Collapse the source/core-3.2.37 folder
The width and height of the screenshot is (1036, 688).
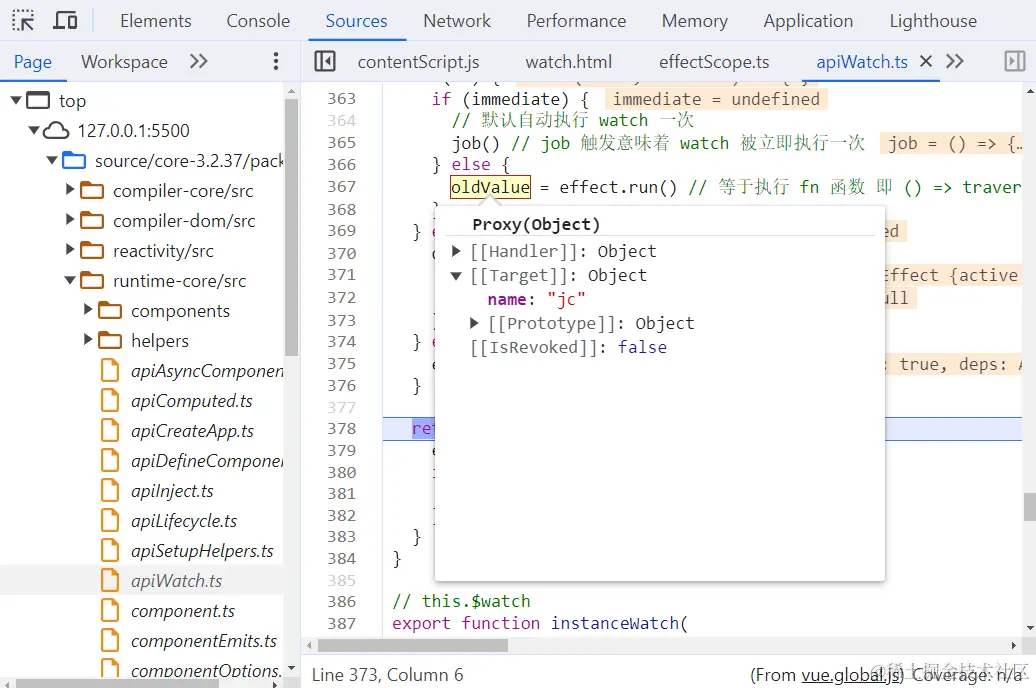point(52,161)
